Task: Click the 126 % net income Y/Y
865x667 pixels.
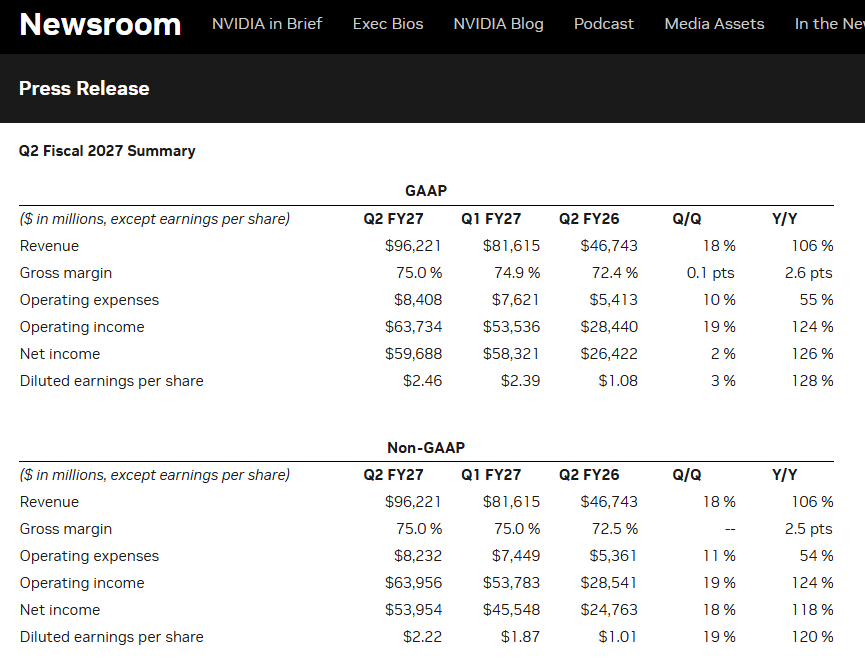Action: [x=813, y=354]
